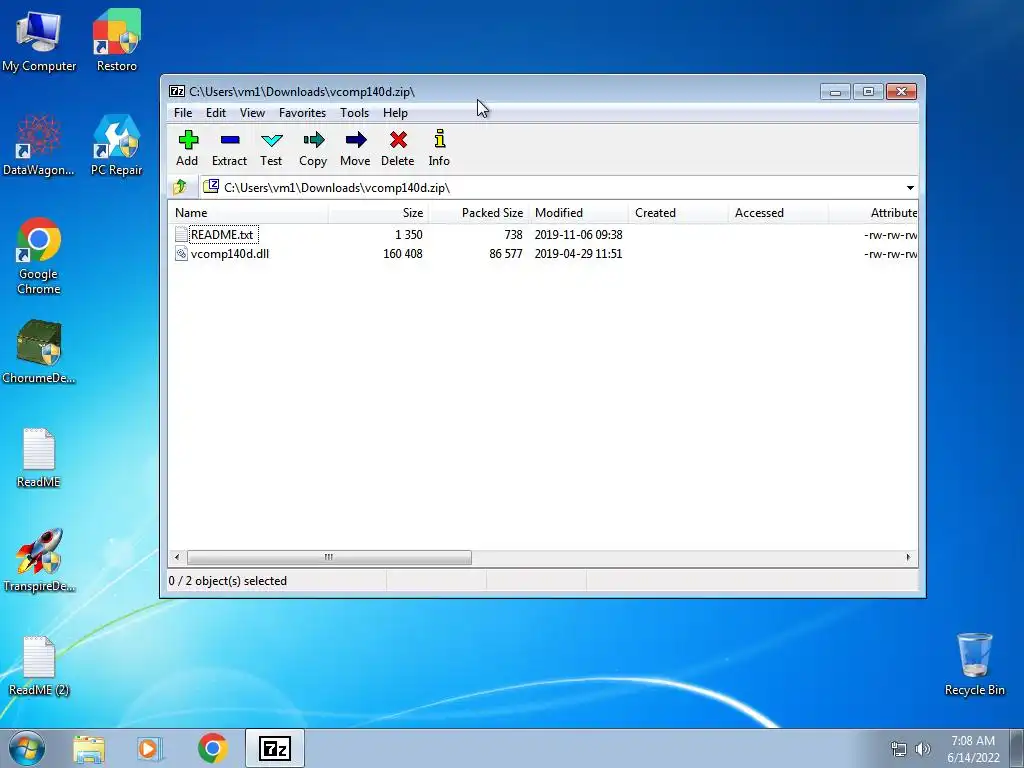Sort by the Name column header
Viewport: 1024px width, 768px height.
pyautogui.click(x=248, y=213)
